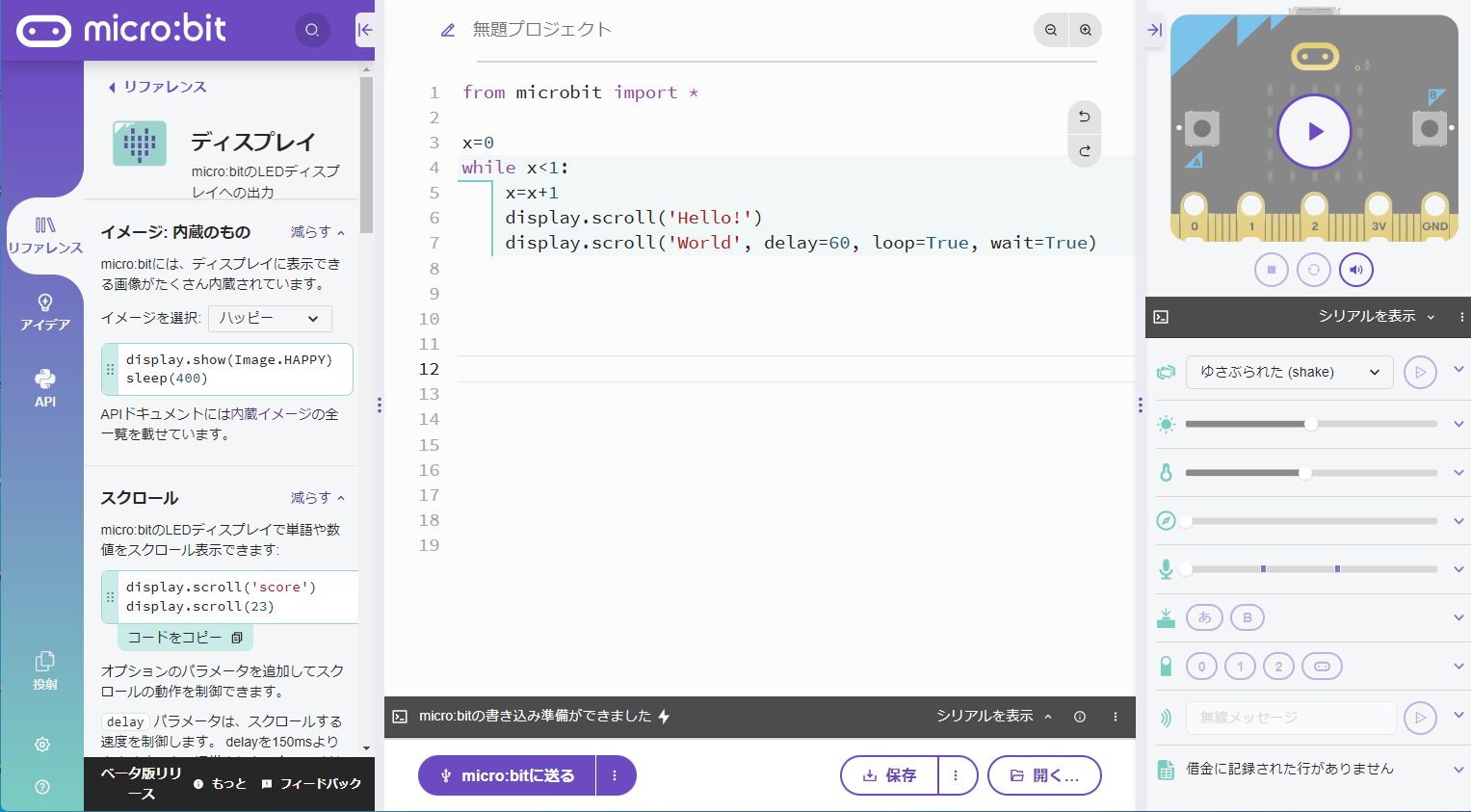Viewport: 1471px width, 812px height.
Task: Expand the light level section
Action: pyautogui.click(x=1458, y=424)
